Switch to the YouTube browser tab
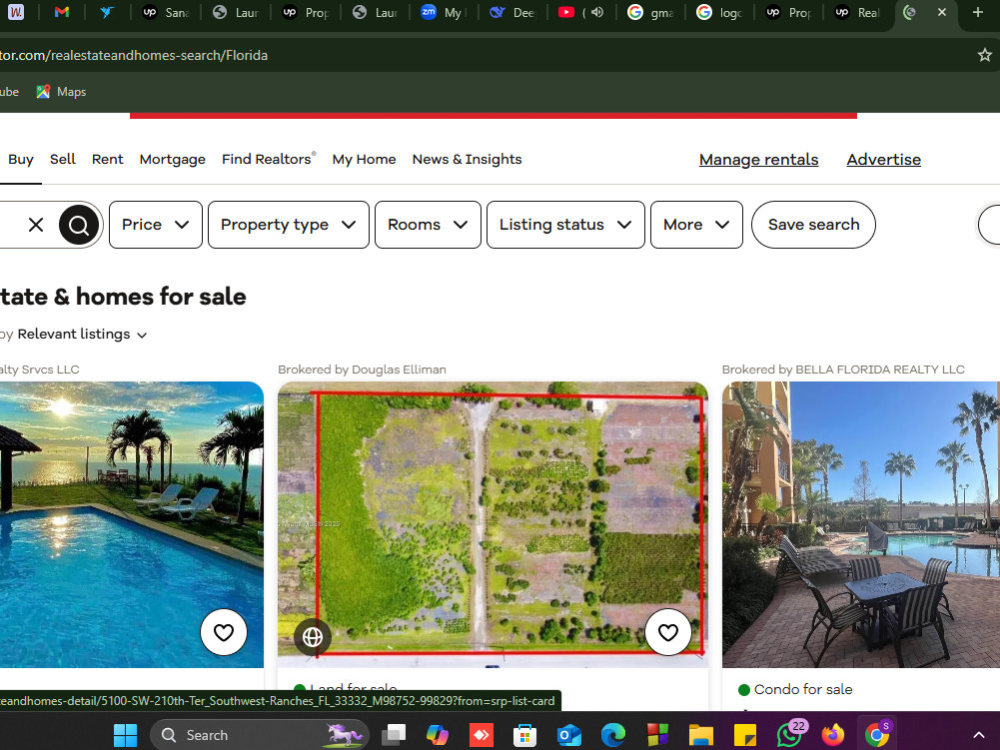Viewport: 1000px width, 750px height. point(566,12)
